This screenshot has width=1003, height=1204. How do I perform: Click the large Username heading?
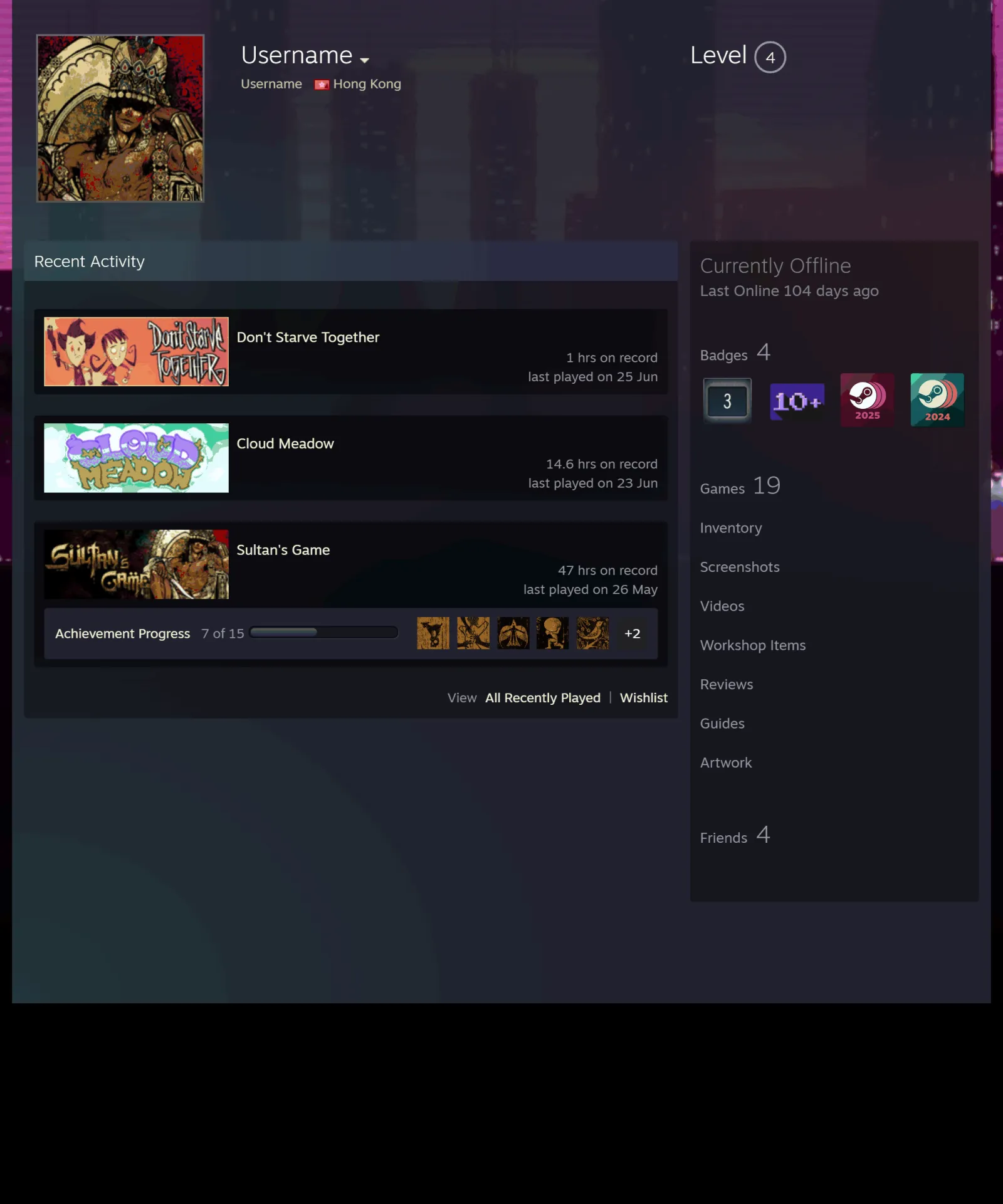297,55
